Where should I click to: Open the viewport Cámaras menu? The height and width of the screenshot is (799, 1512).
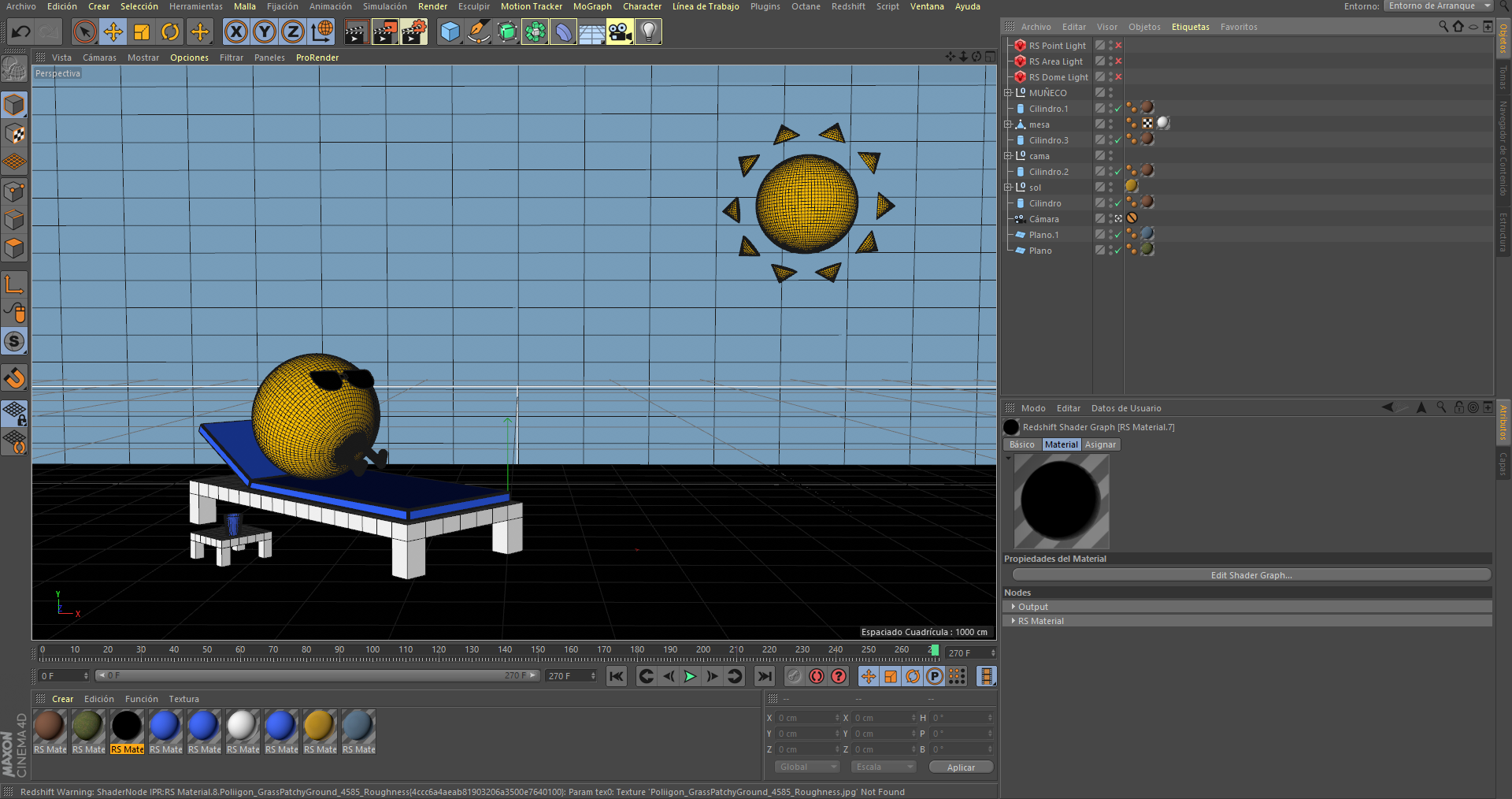[x=99, y=58]
